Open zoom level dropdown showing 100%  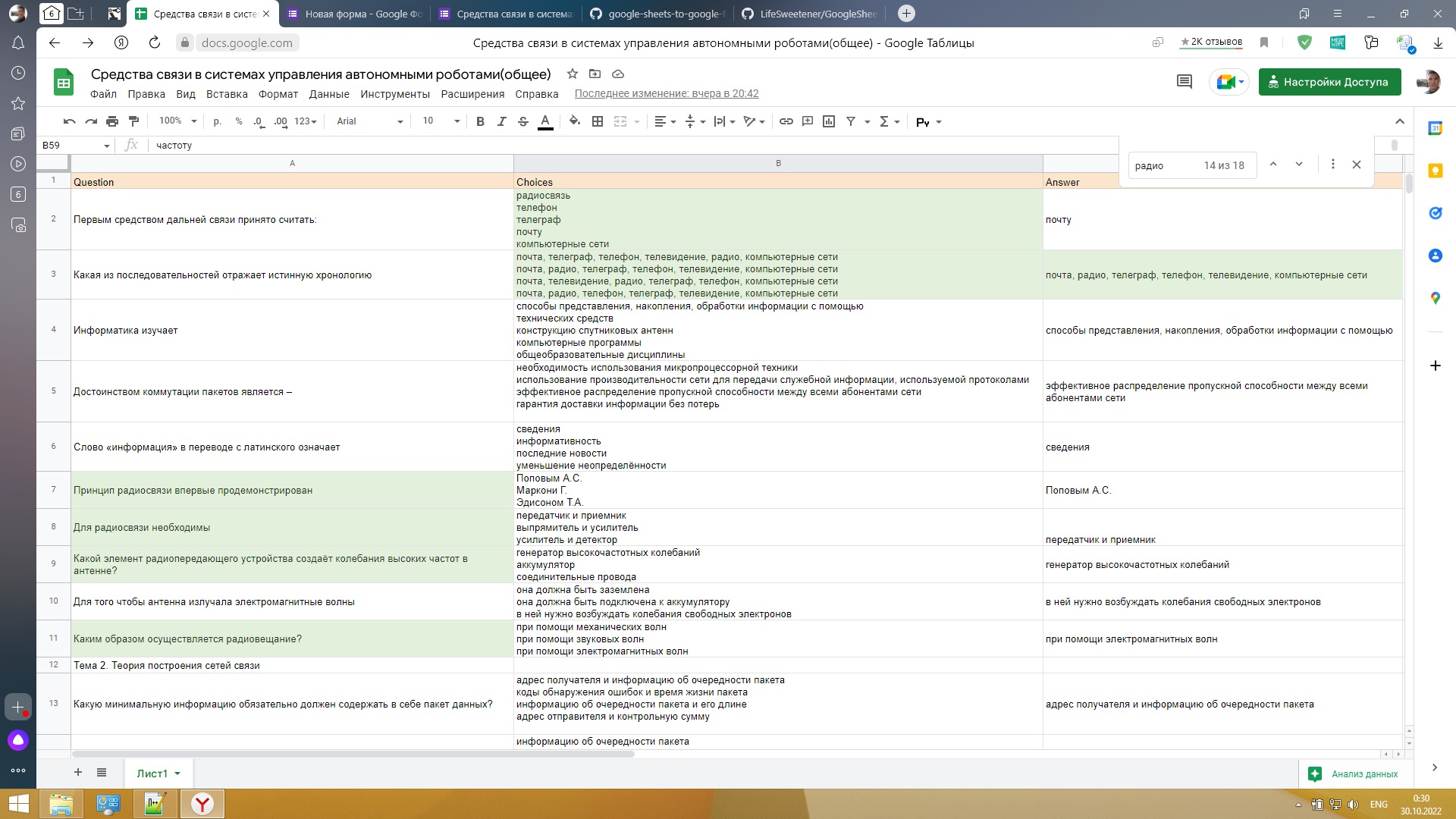[175, 121]
